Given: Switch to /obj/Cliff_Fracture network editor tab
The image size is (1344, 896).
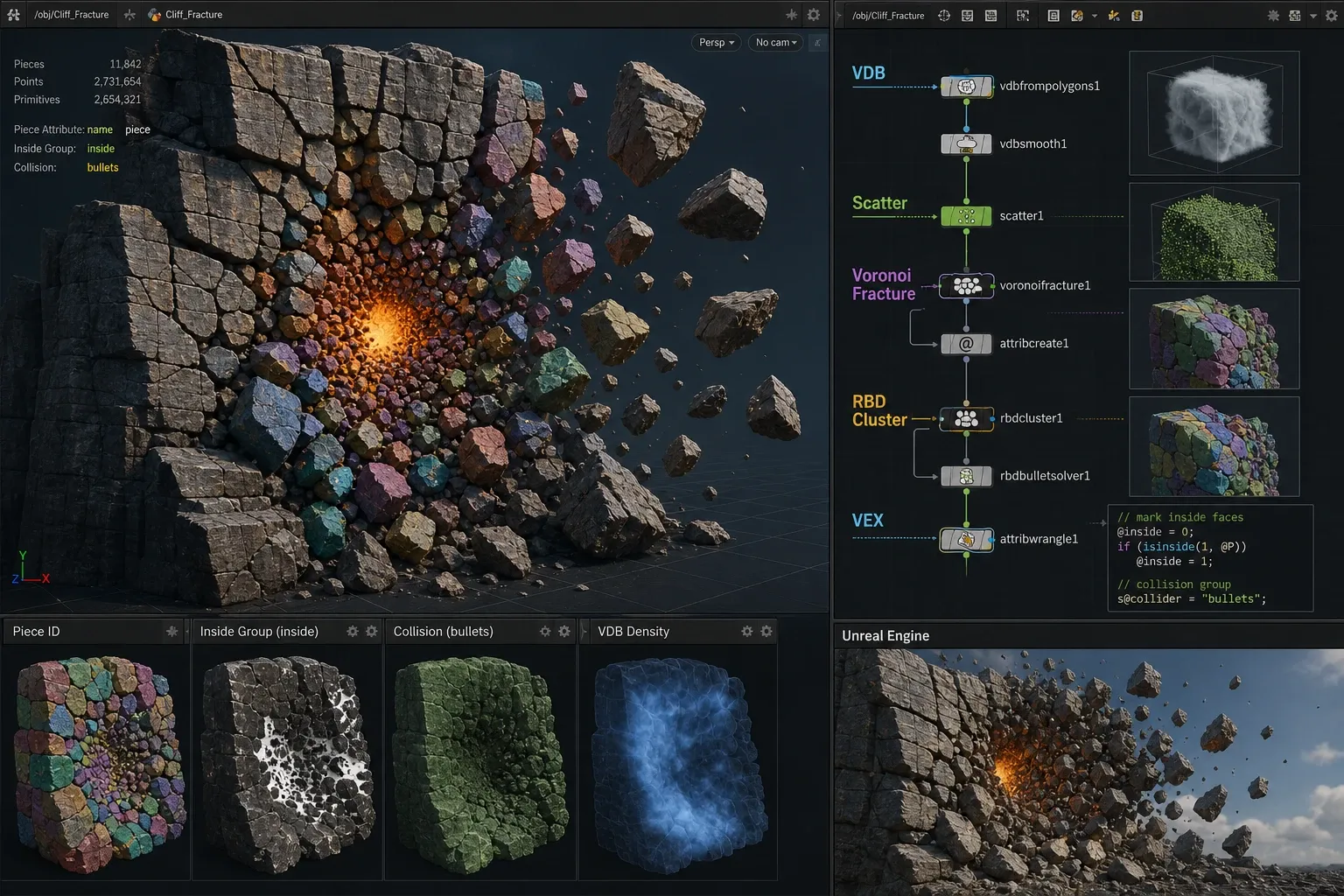Looking at the screenshot, I should point(888,16).
